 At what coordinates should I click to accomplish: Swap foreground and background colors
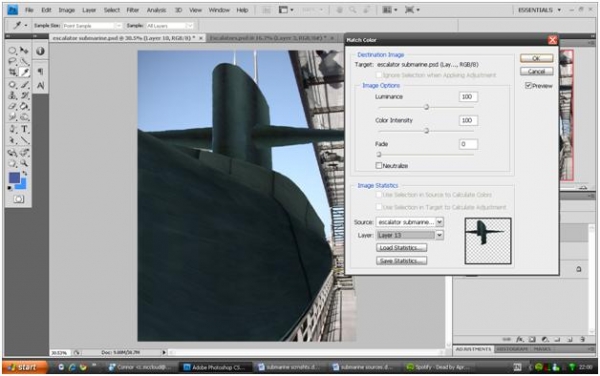tap(25, 173)
